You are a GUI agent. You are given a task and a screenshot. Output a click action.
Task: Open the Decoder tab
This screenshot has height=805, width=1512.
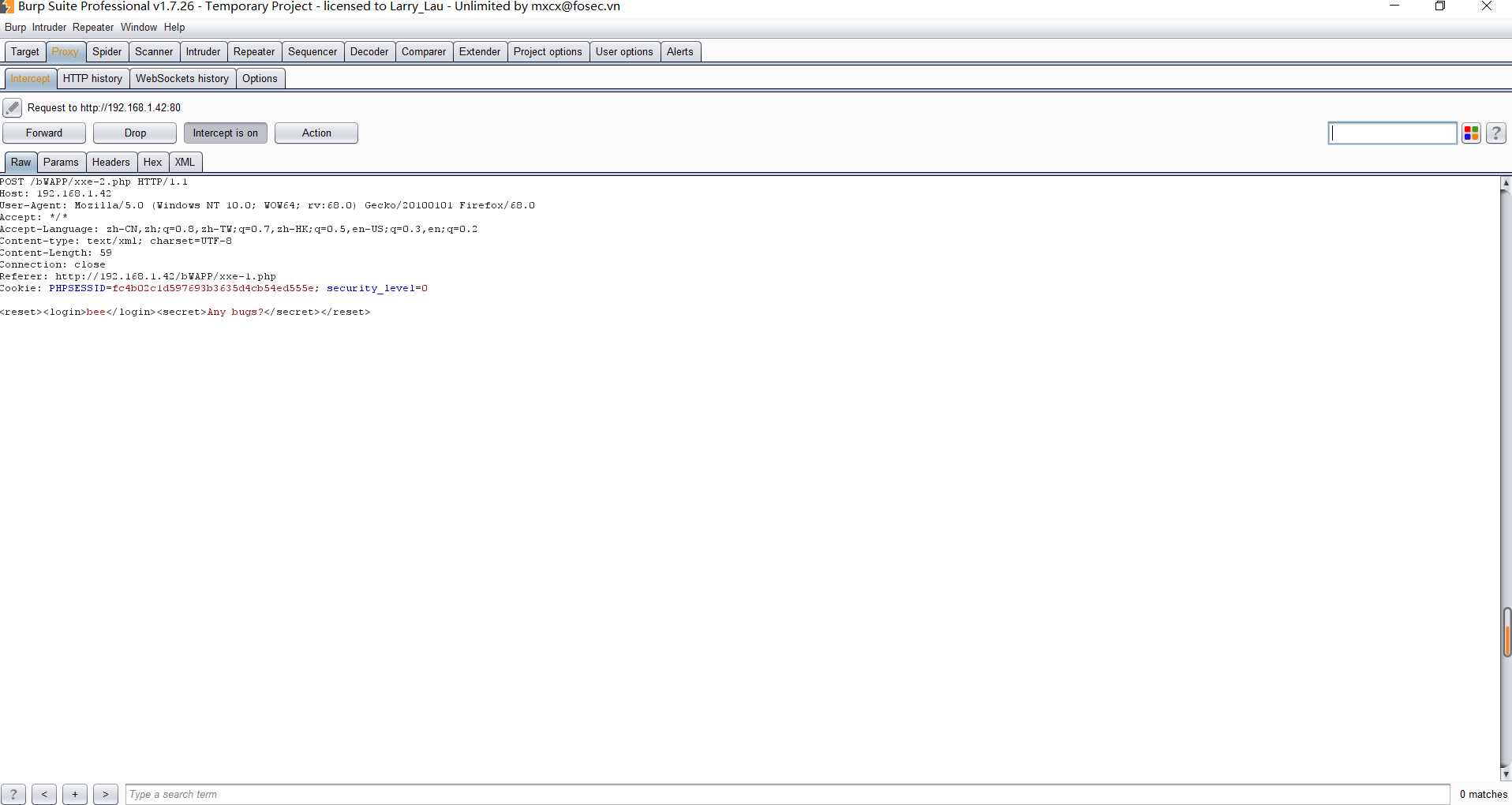(369, 52)
